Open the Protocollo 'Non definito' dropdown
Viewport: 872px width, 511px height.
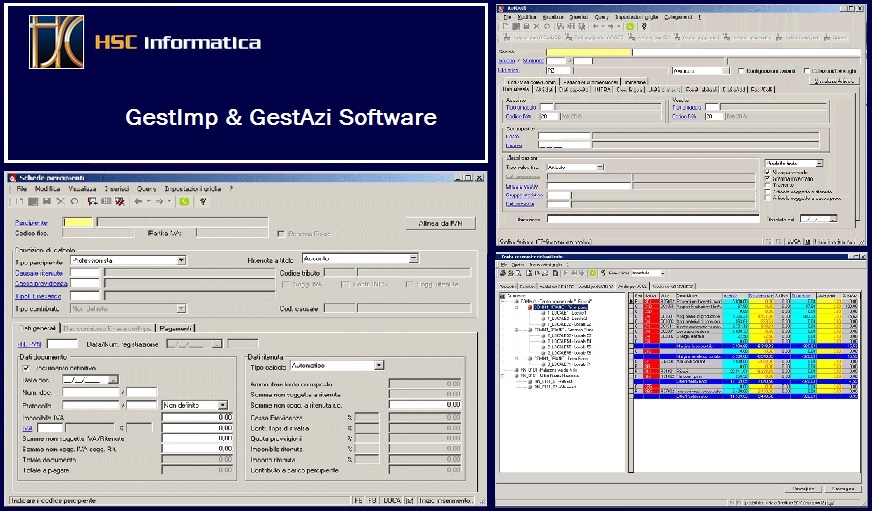223,405
